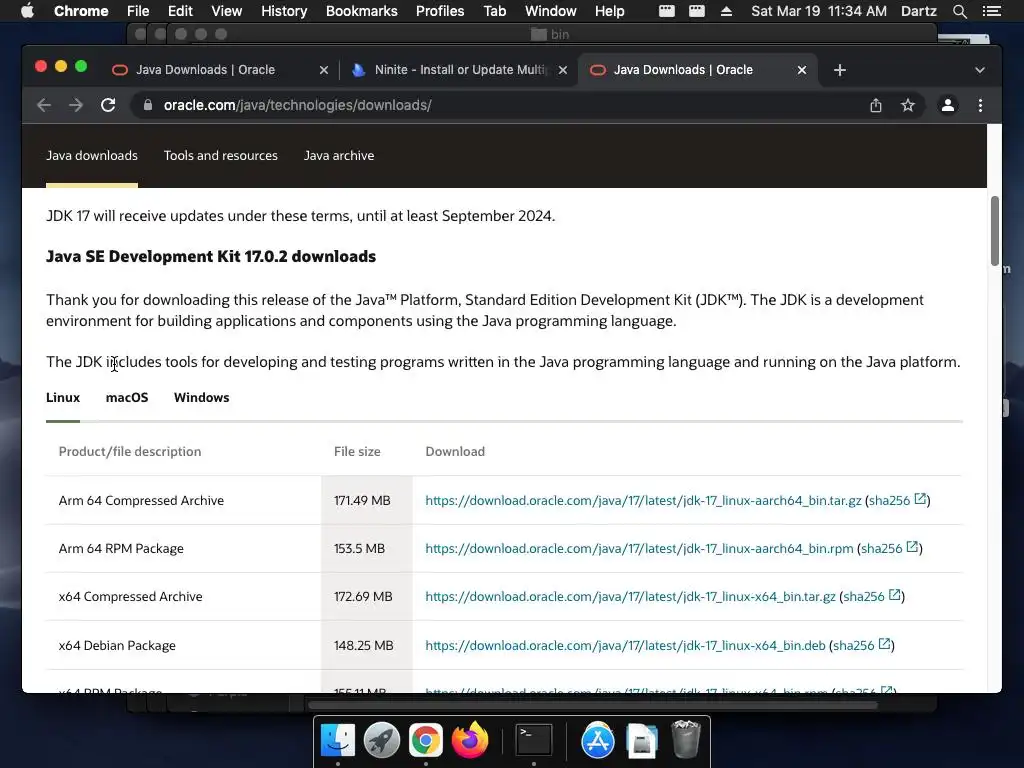Download jdk-17_linux-aarch64_bin.tar.gz link

pyautogui.click(x=643, y=500)
